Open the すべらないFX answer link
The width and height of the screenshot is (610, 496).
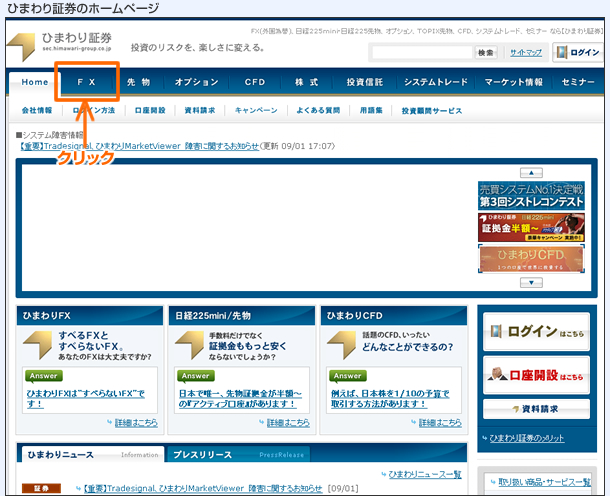[85, 399]
